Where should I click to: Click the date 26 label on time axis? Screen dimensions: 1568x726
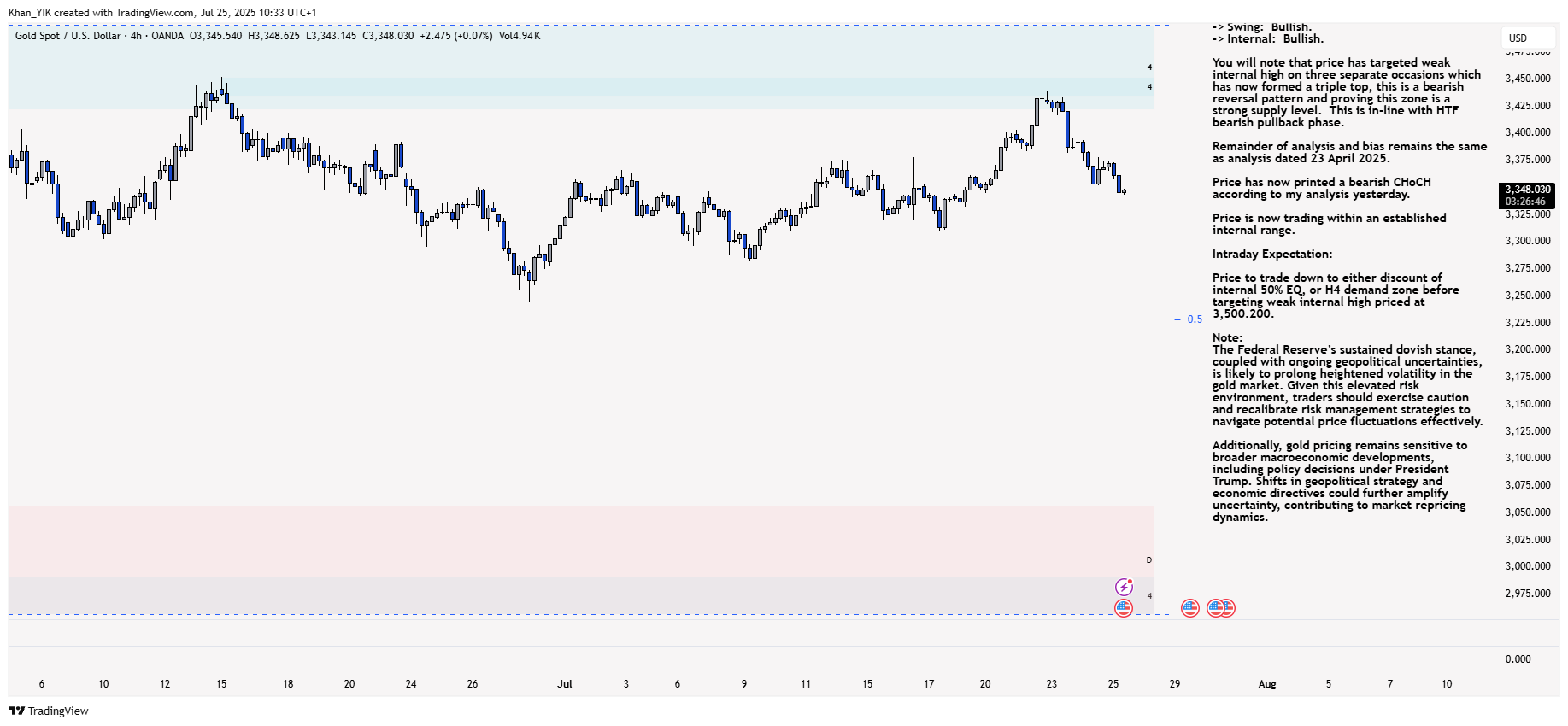coord(473,684)
